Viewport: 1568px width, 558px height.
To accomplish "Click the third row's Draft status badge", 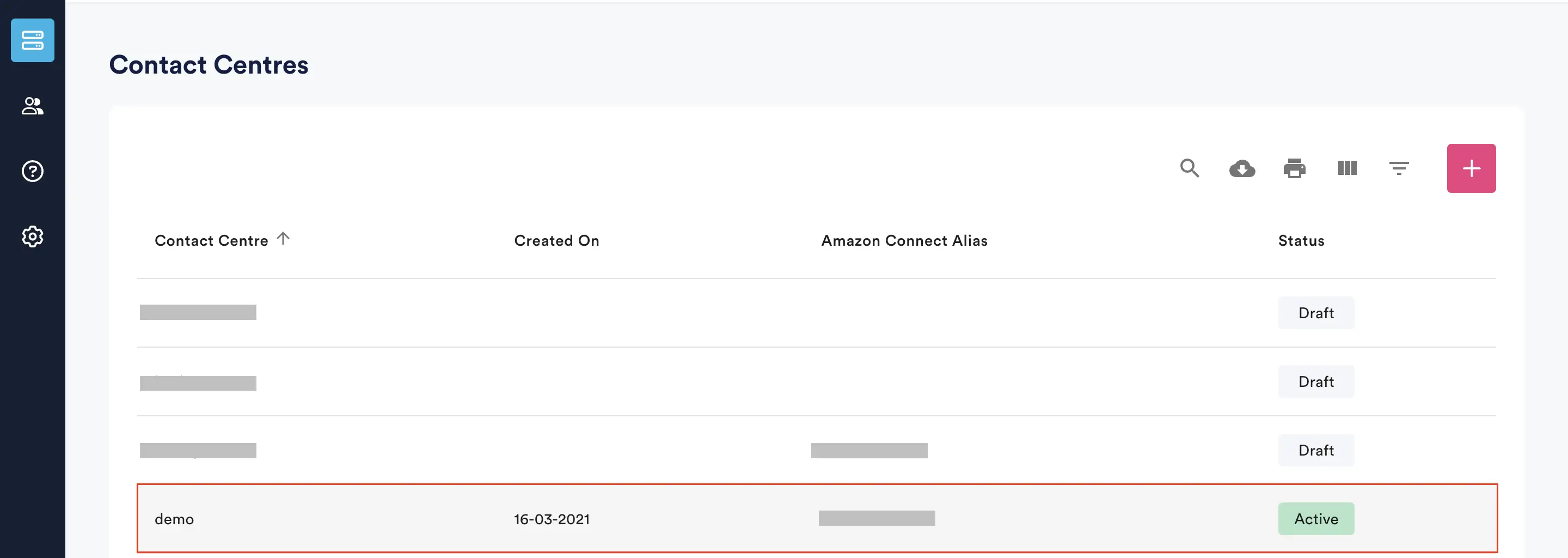I will pos(1315,450).
